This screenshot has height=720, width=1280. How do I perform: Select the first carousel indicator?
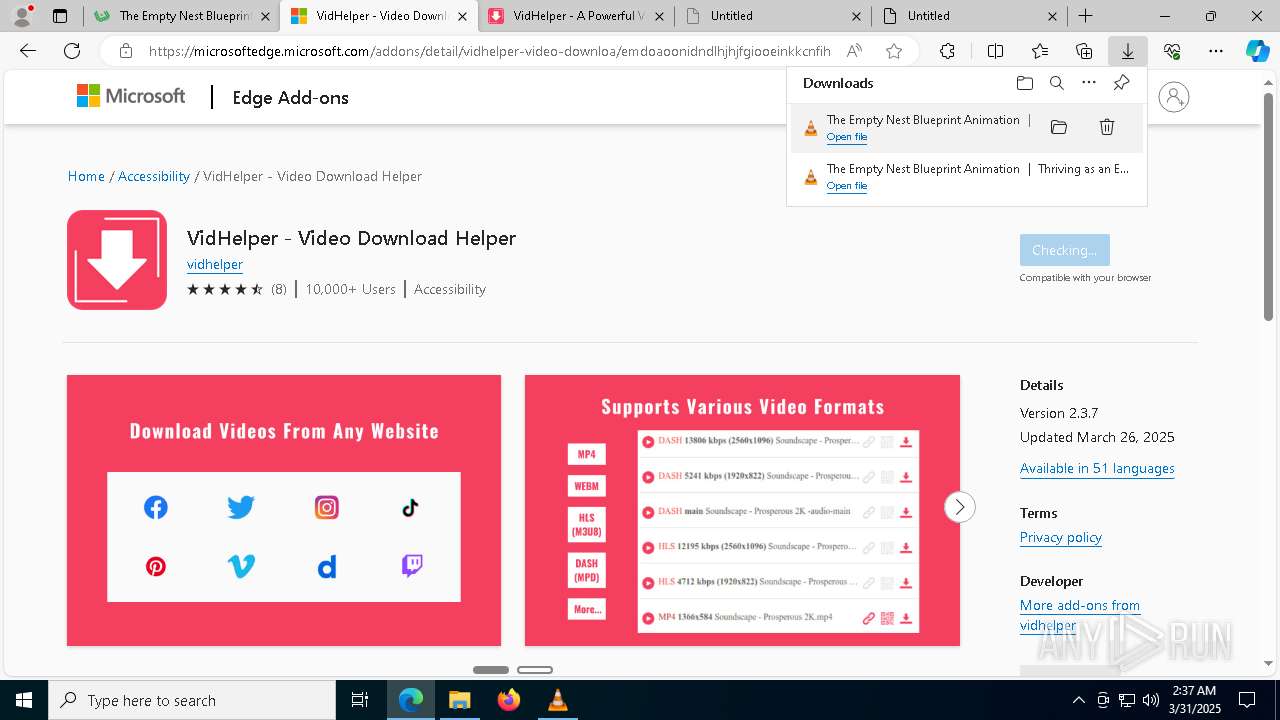pyautogui.click(x=491, y=670)
